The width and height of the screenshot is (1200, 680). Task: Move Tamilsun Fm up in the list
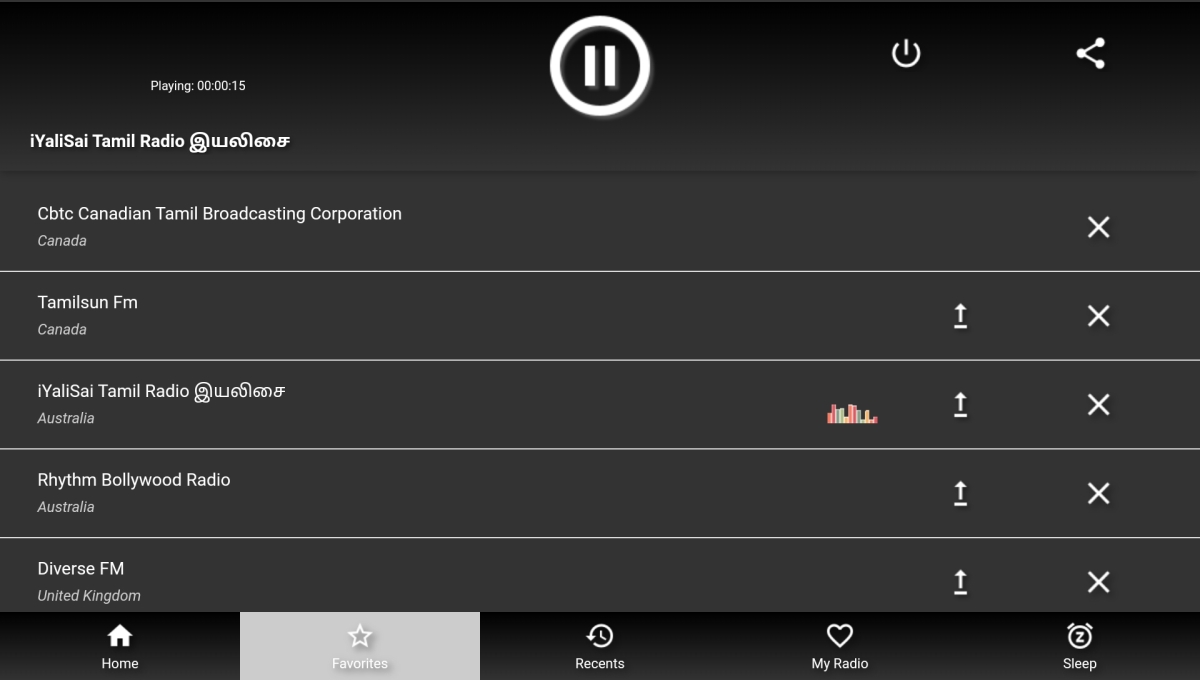[960, 316]
